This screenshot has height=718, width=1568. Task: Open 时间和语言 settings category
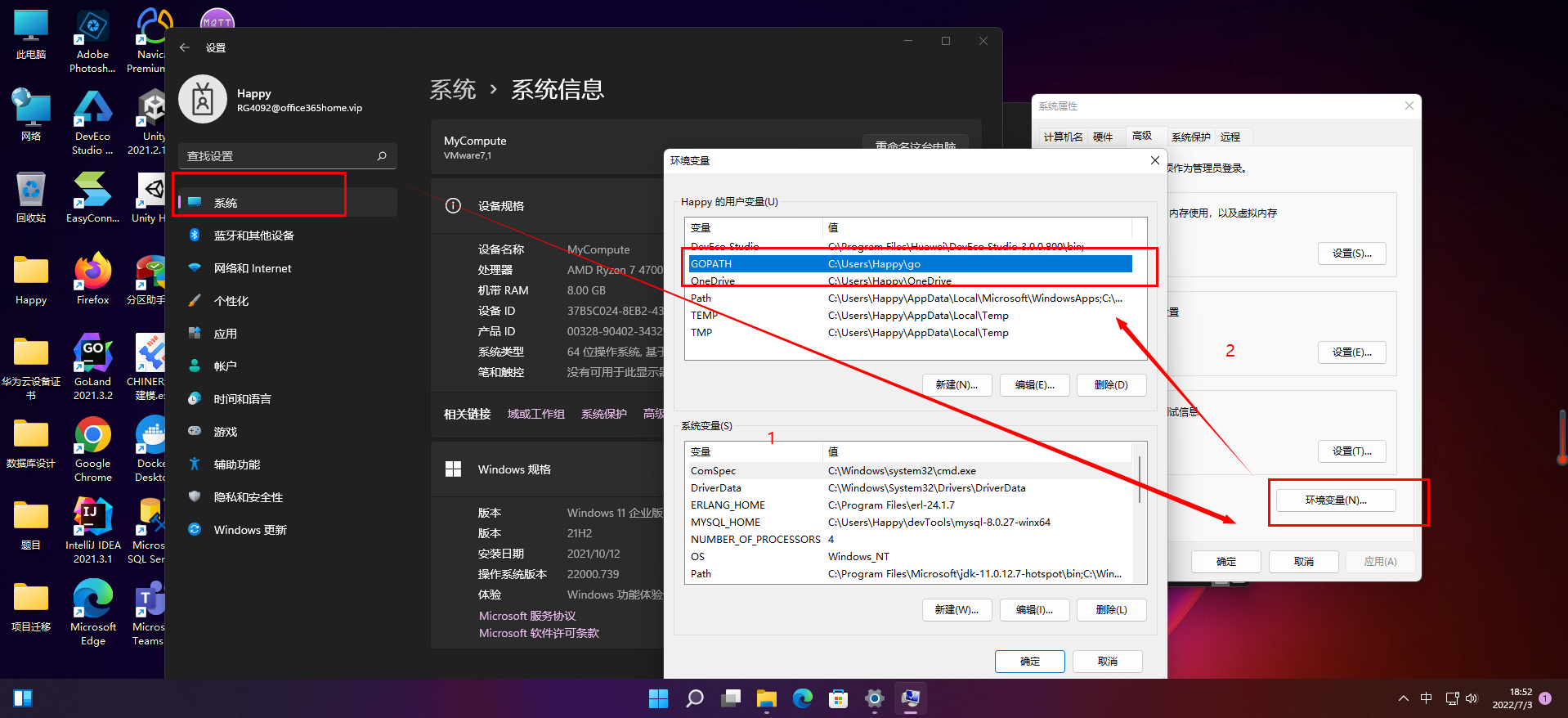pyautogui.click(x=287, y=398)
